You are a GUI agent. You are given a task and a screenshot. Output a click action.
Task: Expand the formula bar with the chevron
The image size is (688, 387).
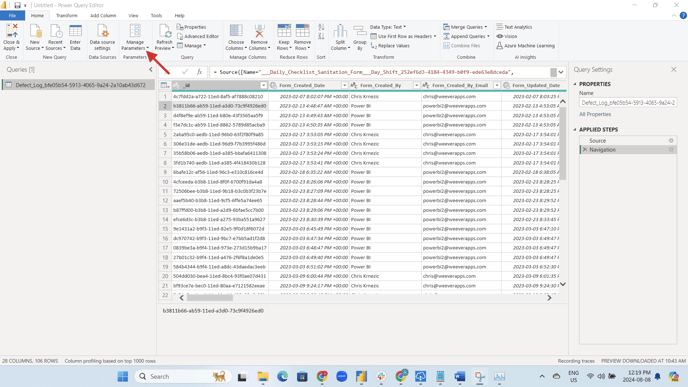[561, 72]
